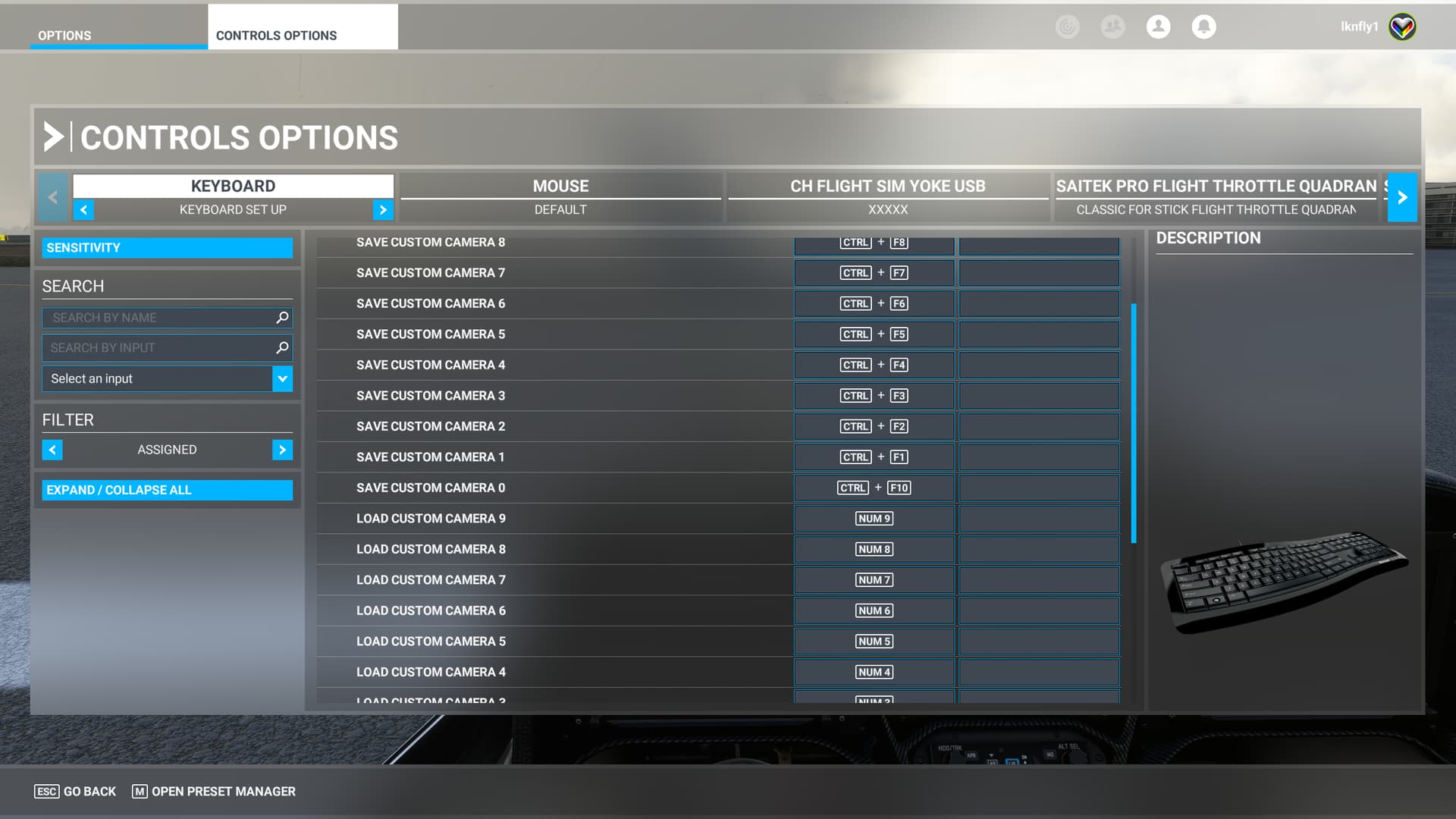Click the search by input icon
The height and width of the screenshot is (819, 1456).
click(x=281, y=347)
